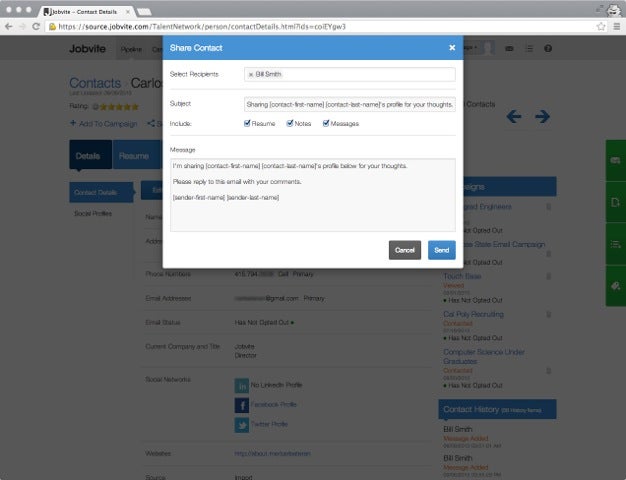This screenshot has height=480, width=626.
Task: Set the contact star rating
Action: pos(119,107)
